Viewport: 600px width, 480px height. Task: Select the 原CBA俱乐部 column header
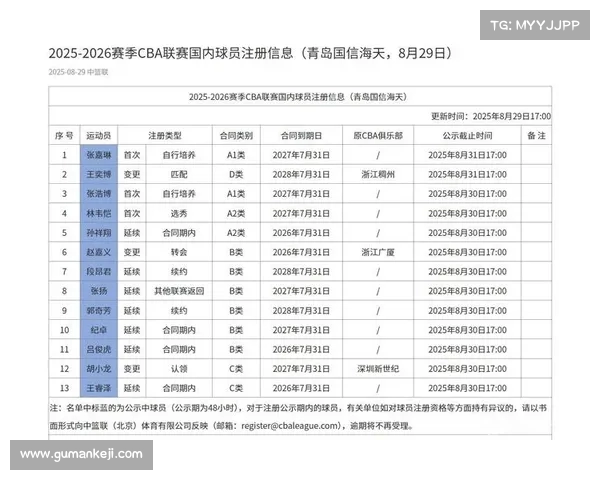pyautogui.click(x=378, y=135)
